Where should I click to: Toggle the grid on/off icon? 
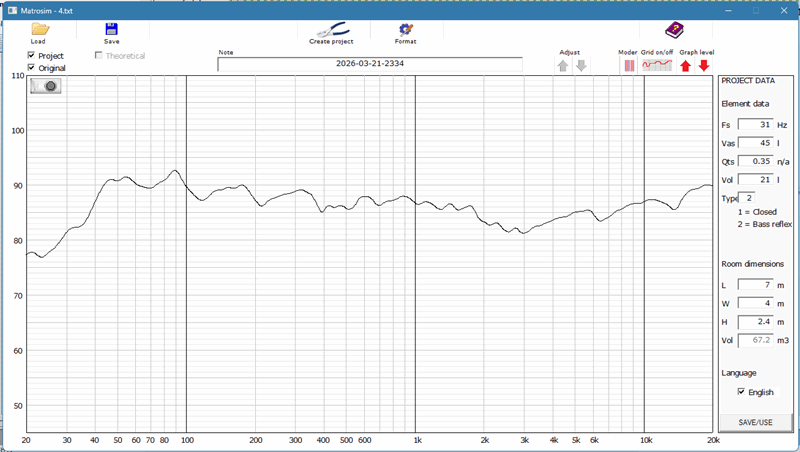656,66
